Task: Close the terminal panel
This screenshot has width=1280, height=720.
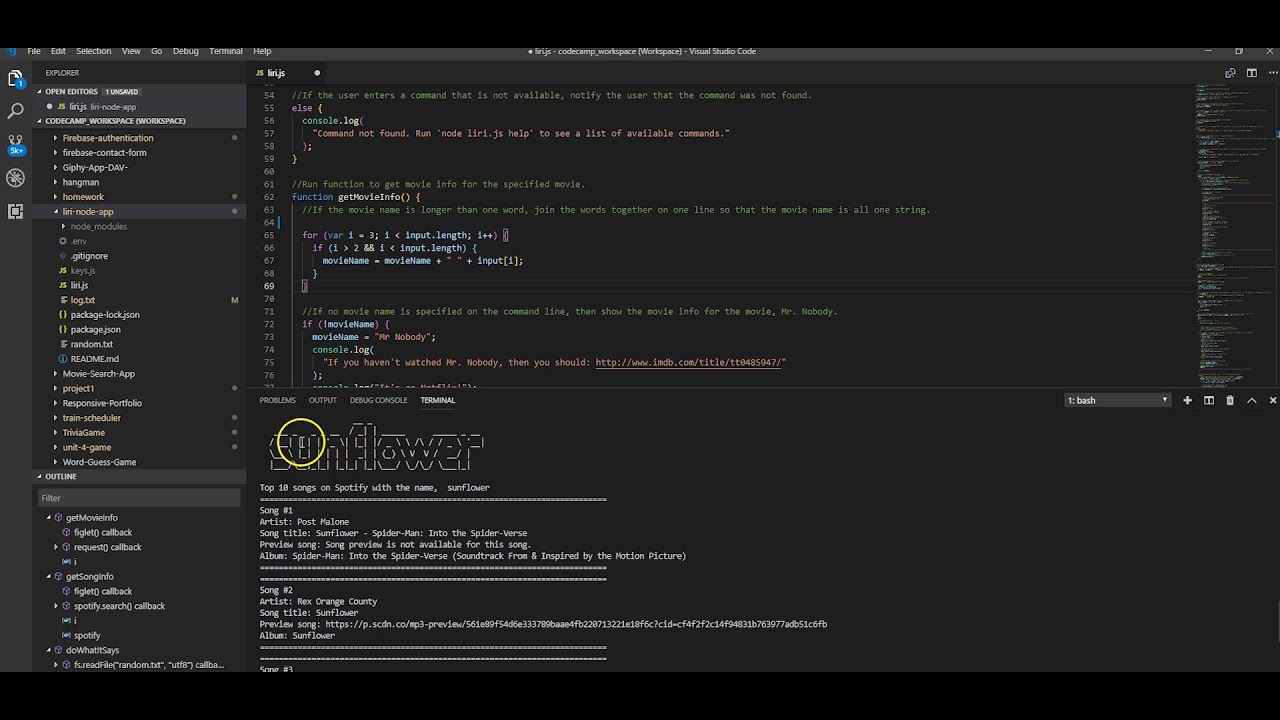Action: click(x=1272, y=400)
